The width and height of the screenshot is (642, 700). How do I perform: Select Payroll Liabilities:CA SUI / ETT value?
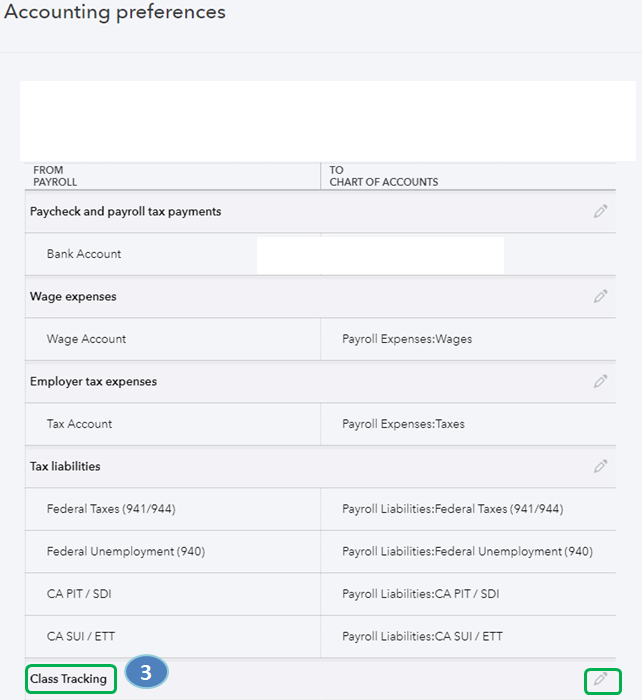(x=422, y=636)
